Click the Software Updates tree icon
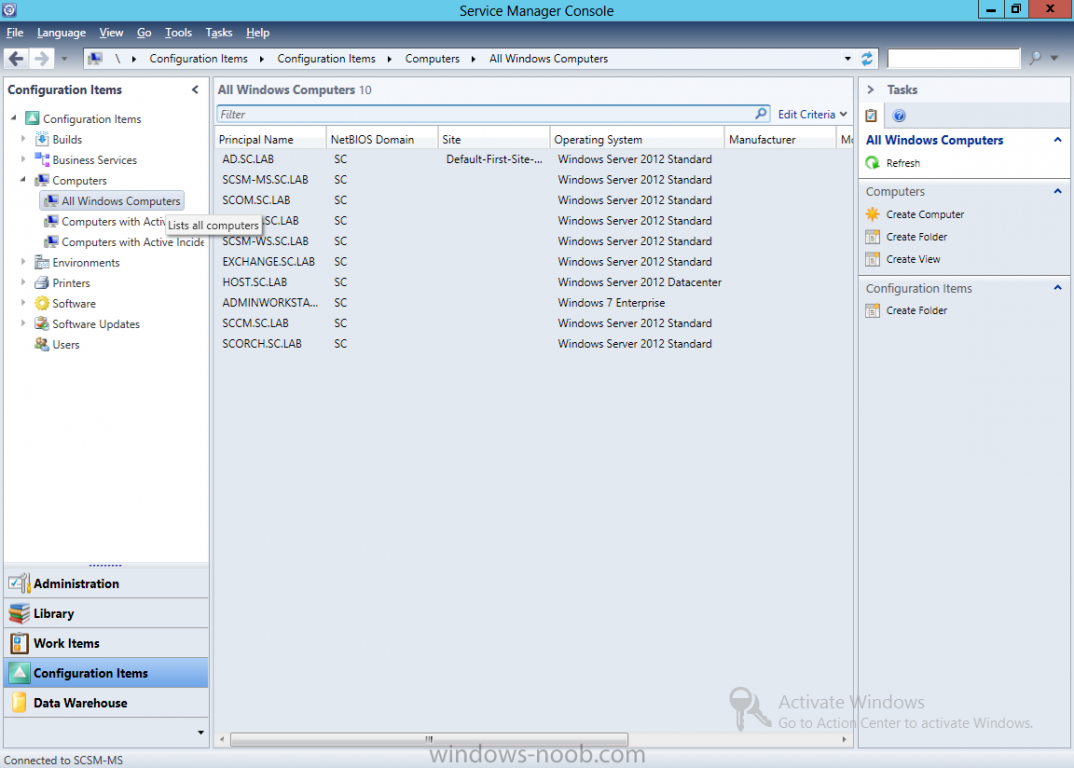The image size is (1074, 768). coord(42,324)
